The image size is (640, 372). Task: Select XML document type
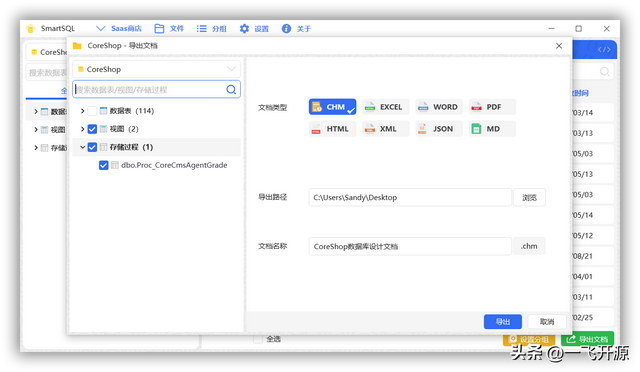[385, 129]
